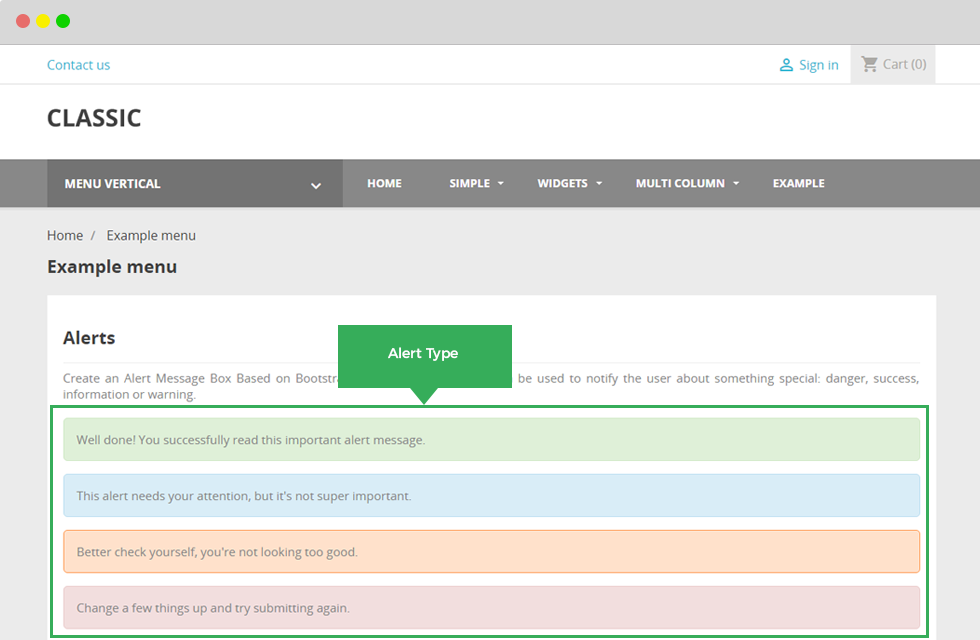Screen dimensions: 980x640
Task: Click the green success alert message
Action: coord(491,440)
